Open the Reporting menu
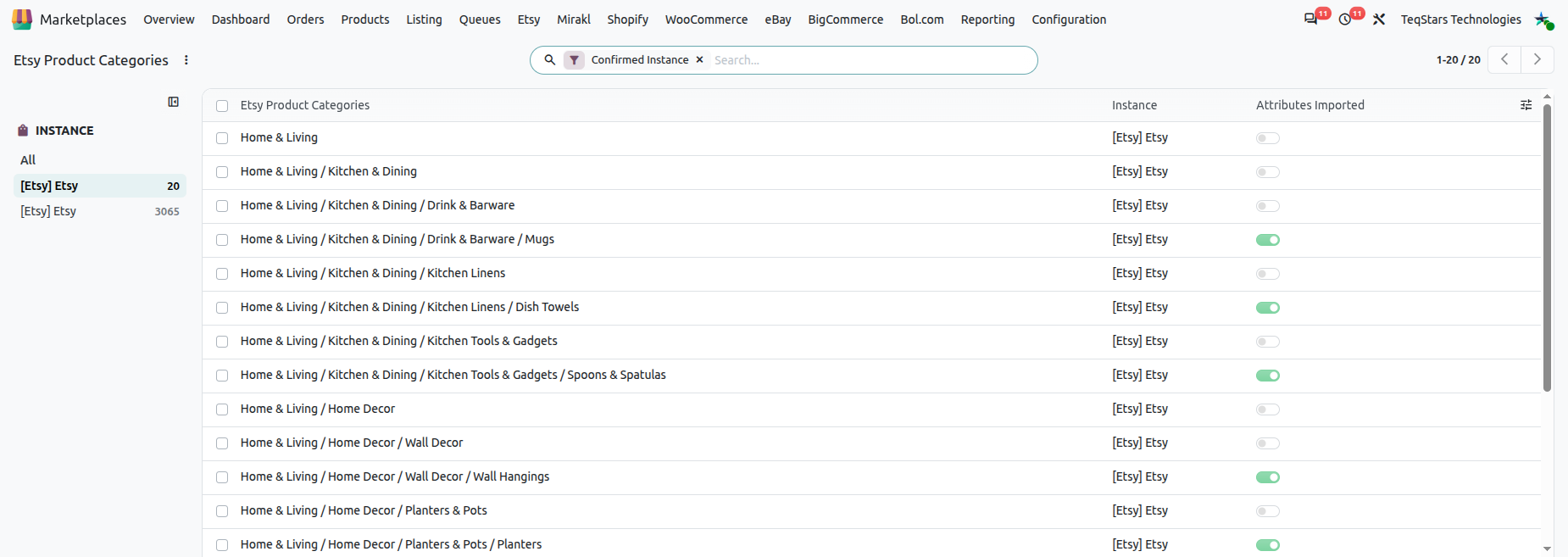Image resolution: width=1568 pixels, height=557 pixels. point(987,19)
